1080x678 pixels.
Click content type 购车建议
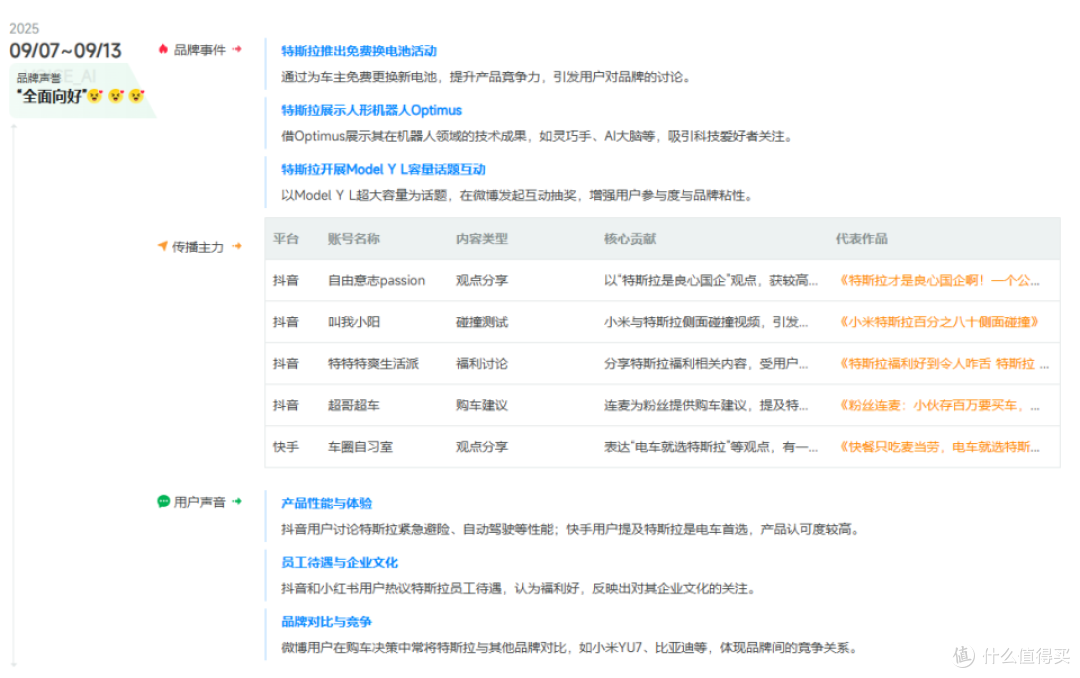click(x=481, y=405)
